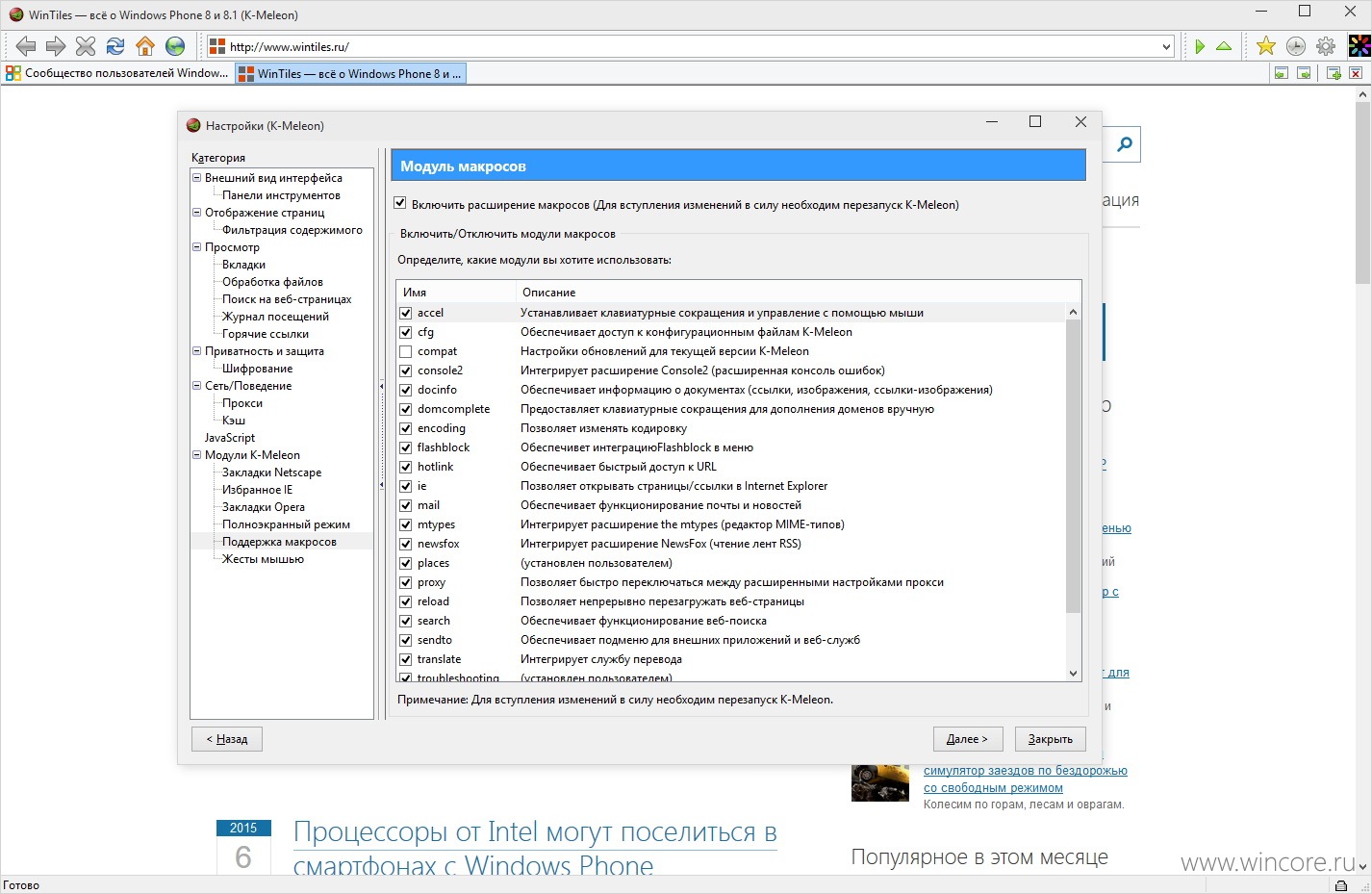Disable the newsfox module checkbox
Screen dimensions: 1372x894
click(x=406, y=544)
